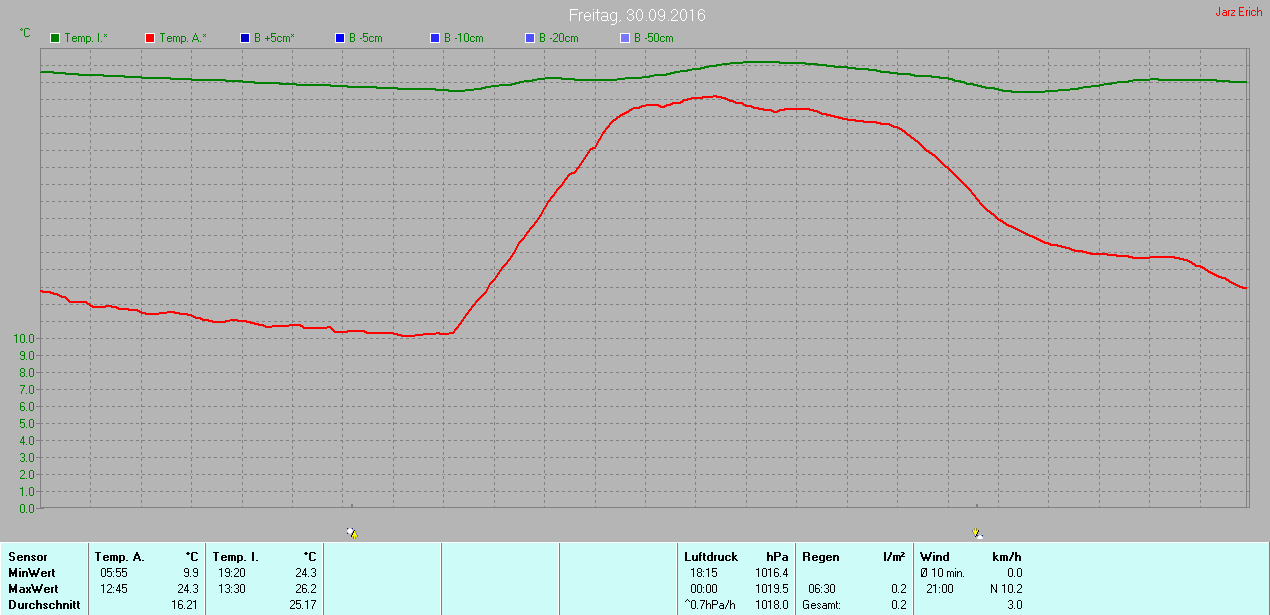Select the B +5cm legend square
This screenshot has height=615, width=1270.
pos(245,38)
